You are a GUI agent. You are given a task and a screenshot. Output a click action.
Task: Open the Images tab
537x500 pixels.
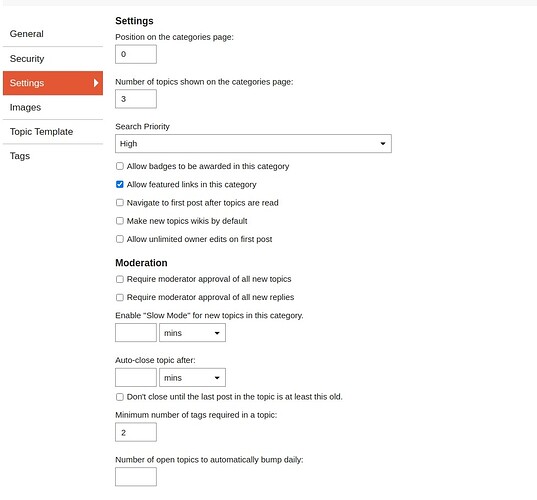(53, 107)
